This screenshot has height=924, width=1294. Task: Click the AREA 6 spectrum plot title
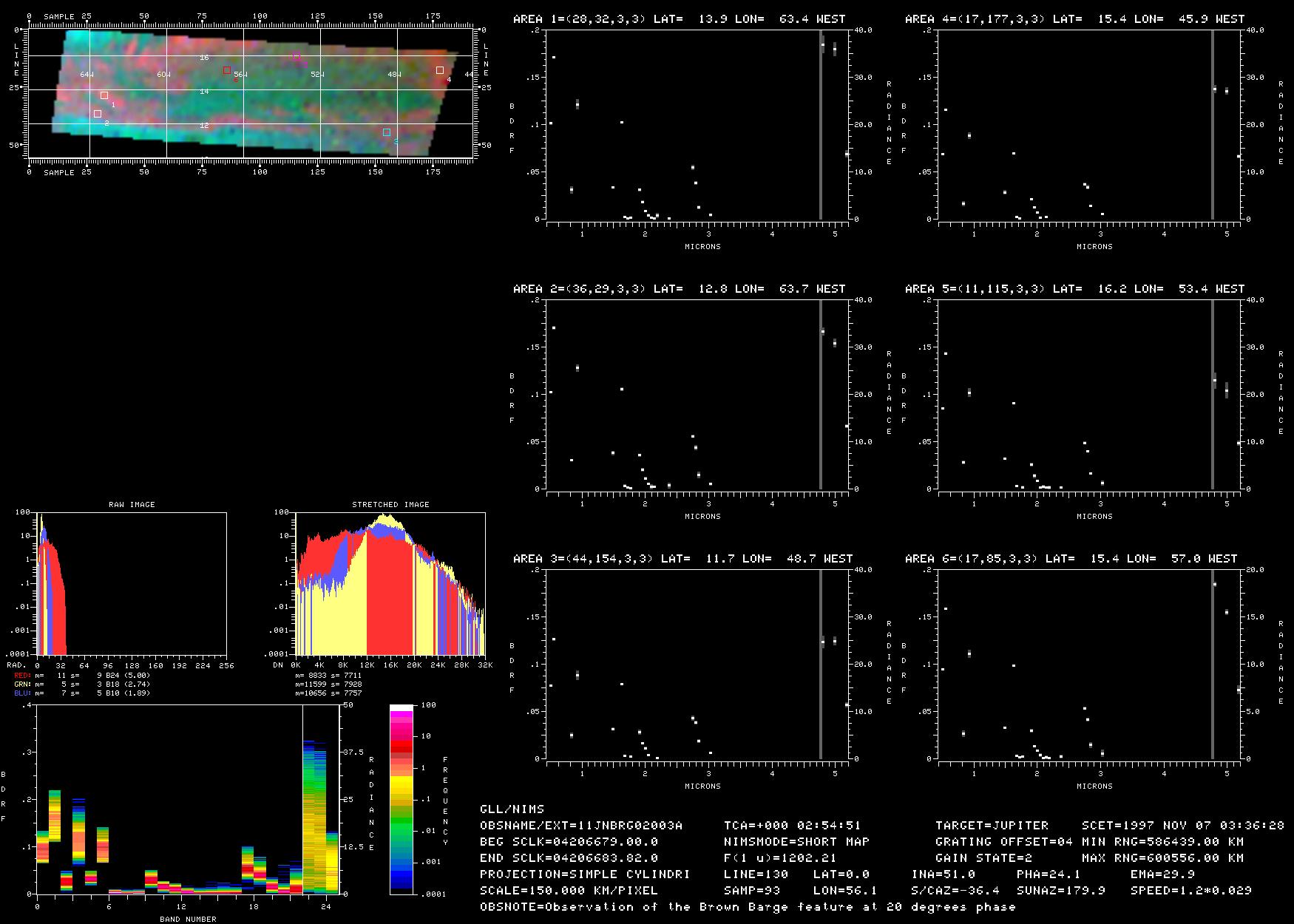[x=1071, y=559]
